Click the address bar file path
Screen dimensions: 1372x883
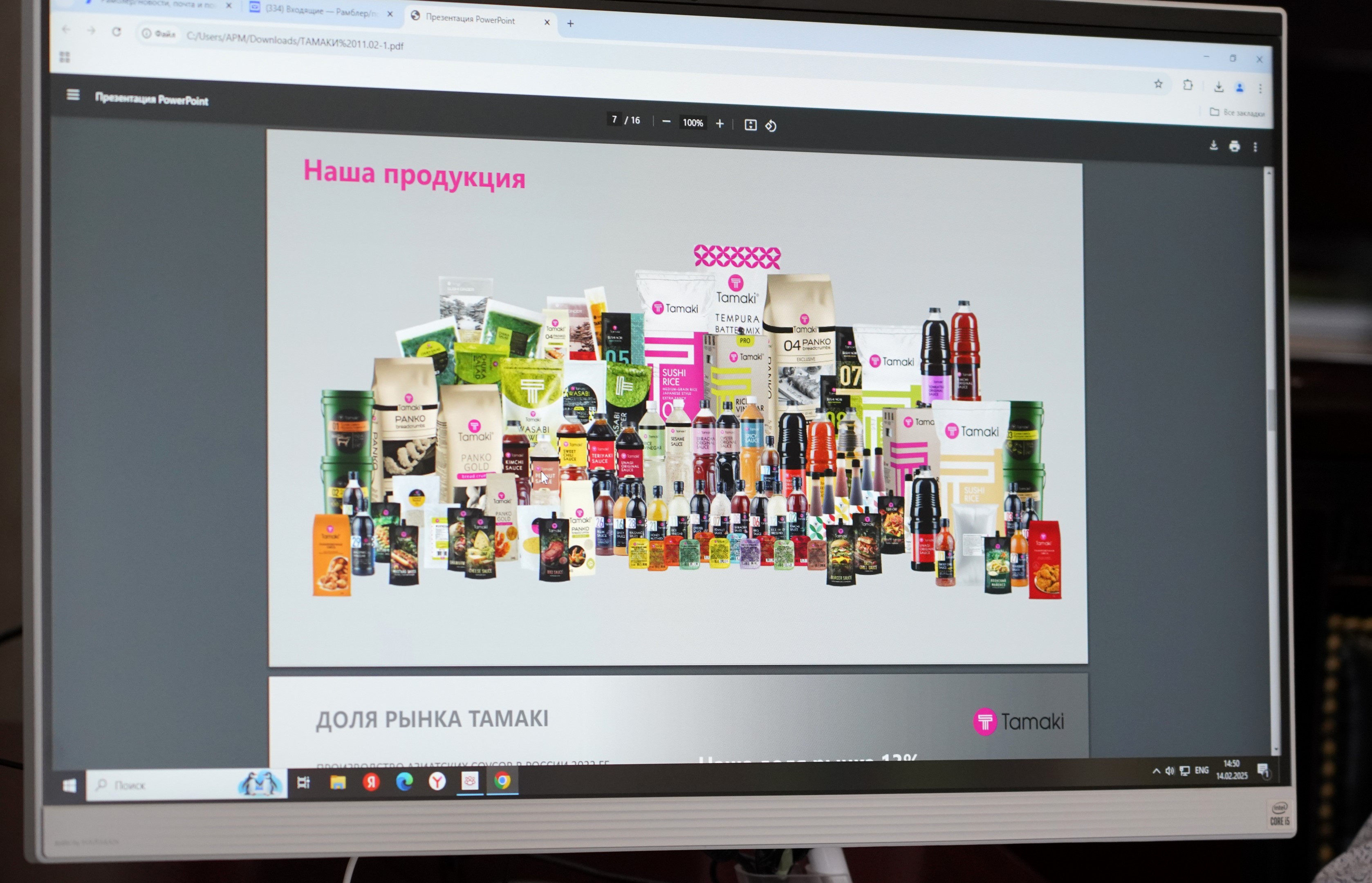(295, 41)
